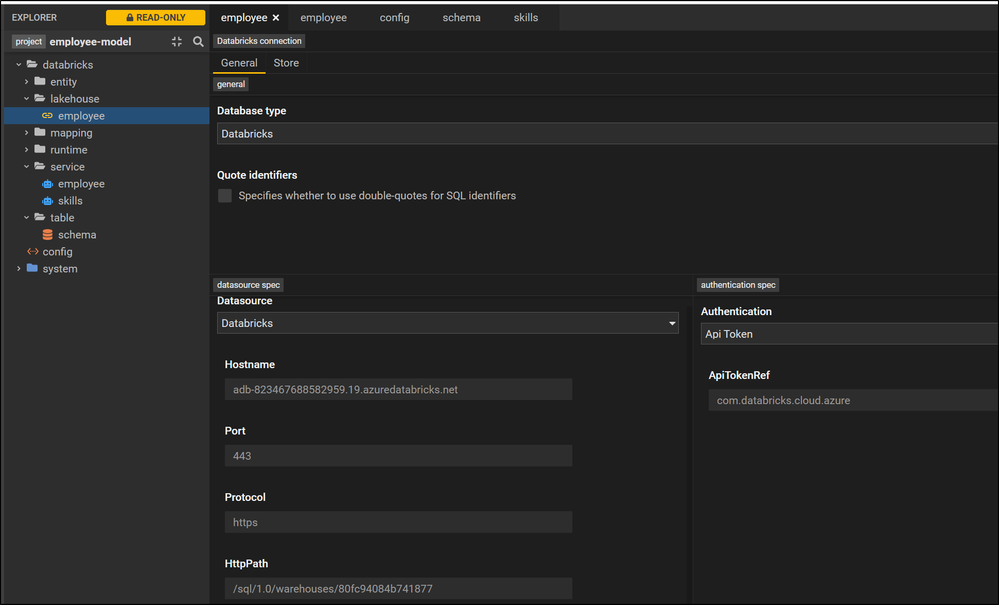Viewport: 999px width, 605px height.
Task: Click the schema database stack icon
Action: [x=47, y=235]
